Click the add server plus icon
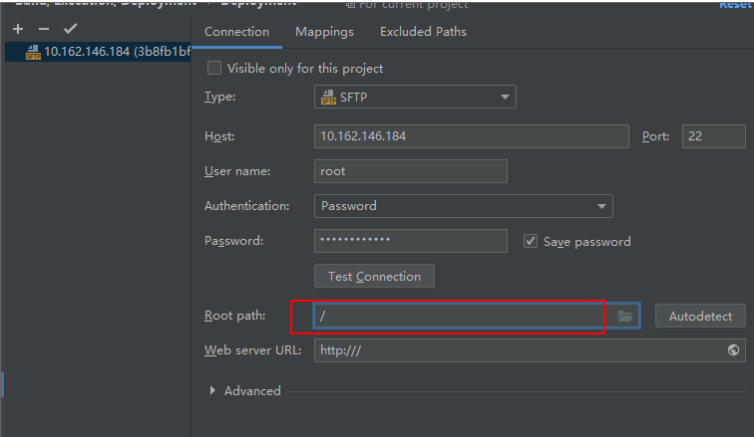 point(18,29)
